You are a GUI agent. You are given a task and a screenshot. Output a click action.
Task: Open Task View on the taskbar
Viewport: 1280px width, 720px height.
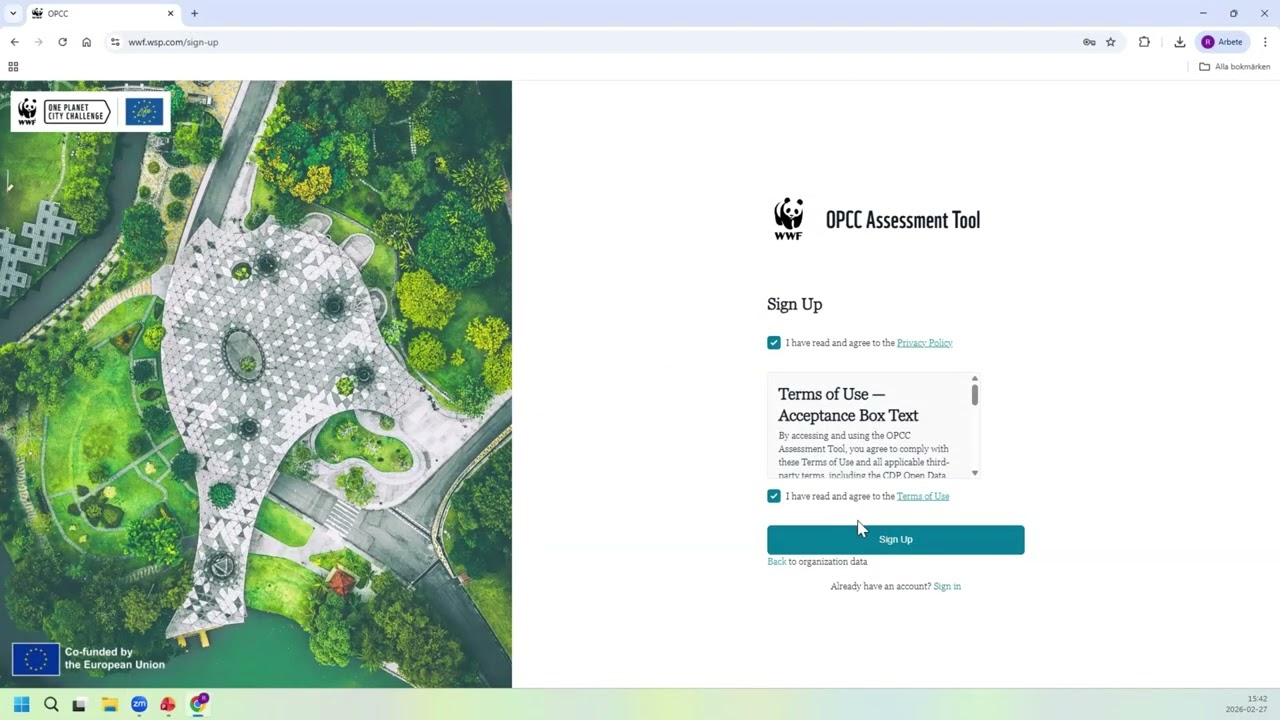79,704
